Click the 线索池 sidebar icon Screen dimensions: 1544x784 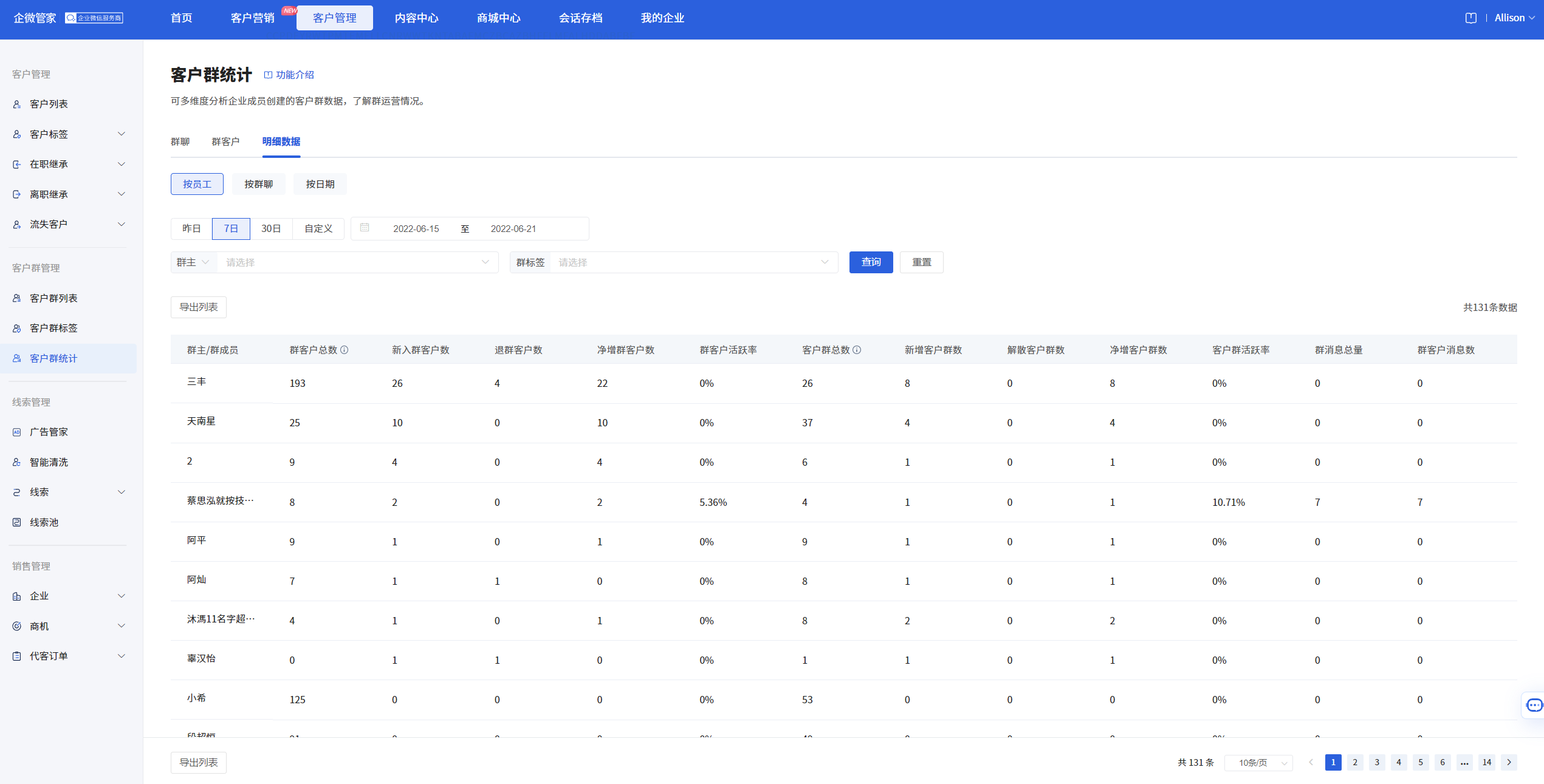[17, 522]
